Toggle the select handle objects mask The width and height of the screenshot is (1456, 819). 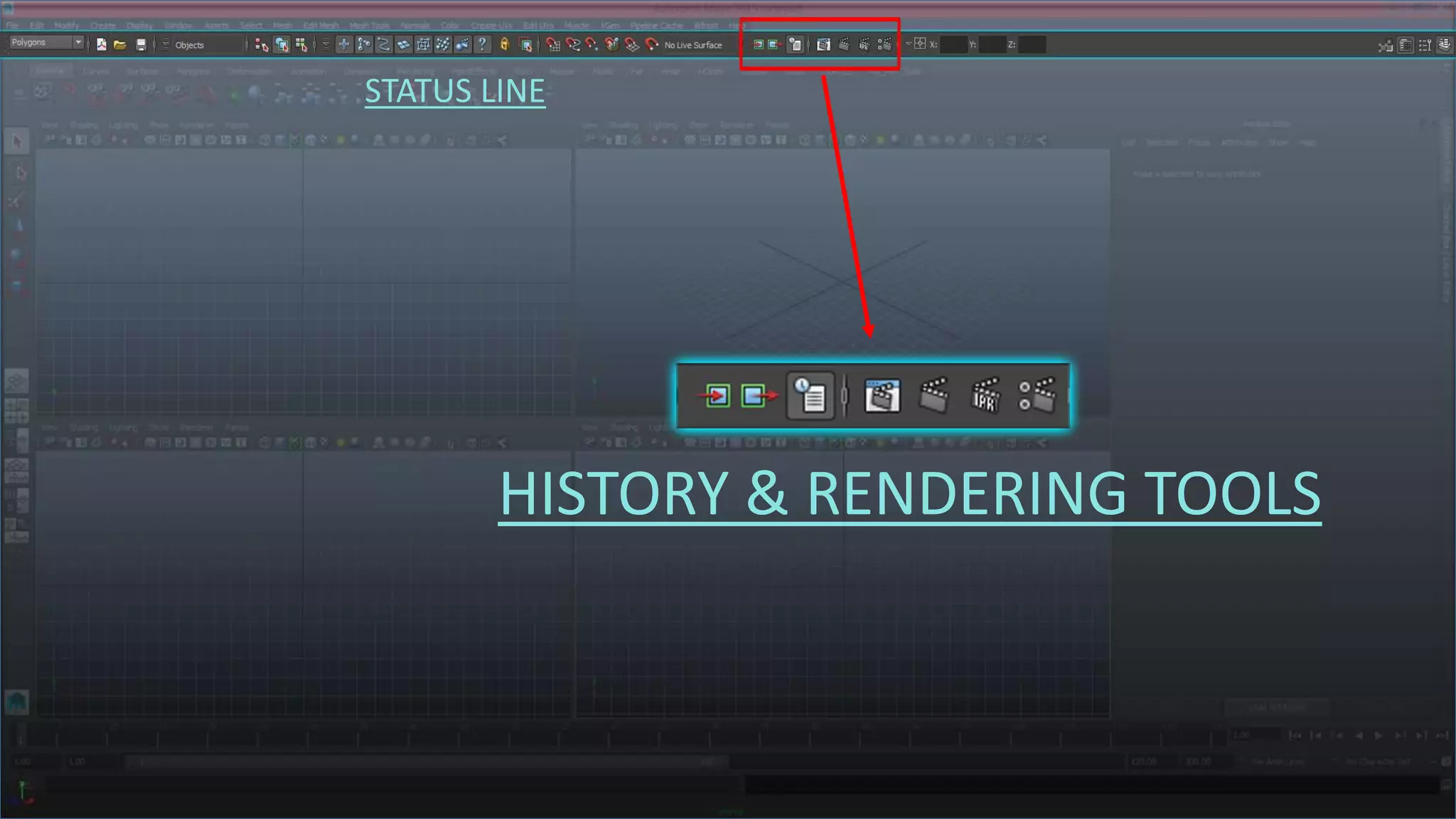[x=344, y=45]
